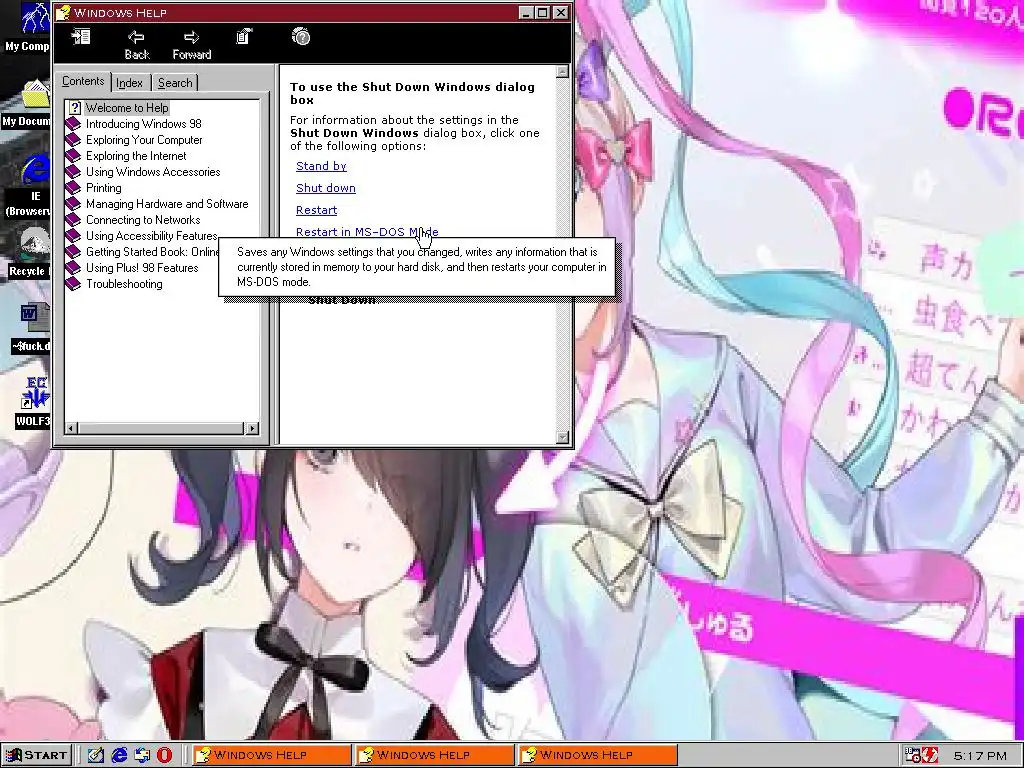Click the Show Desktop quick launch icon
The width and height of the screenshot is (1024, 768).
point(95,756)
